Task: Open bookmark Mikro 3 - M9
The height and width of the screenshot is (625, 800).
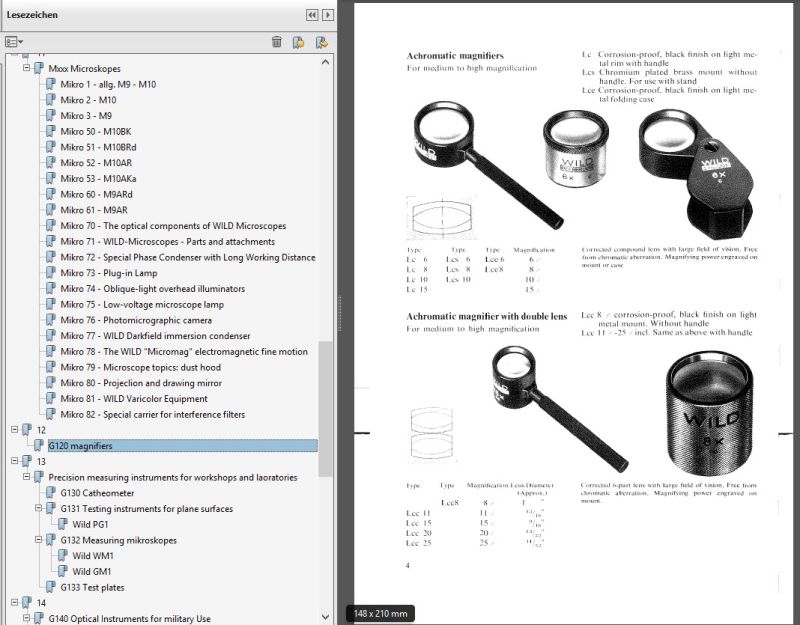Action: point(86,116)
